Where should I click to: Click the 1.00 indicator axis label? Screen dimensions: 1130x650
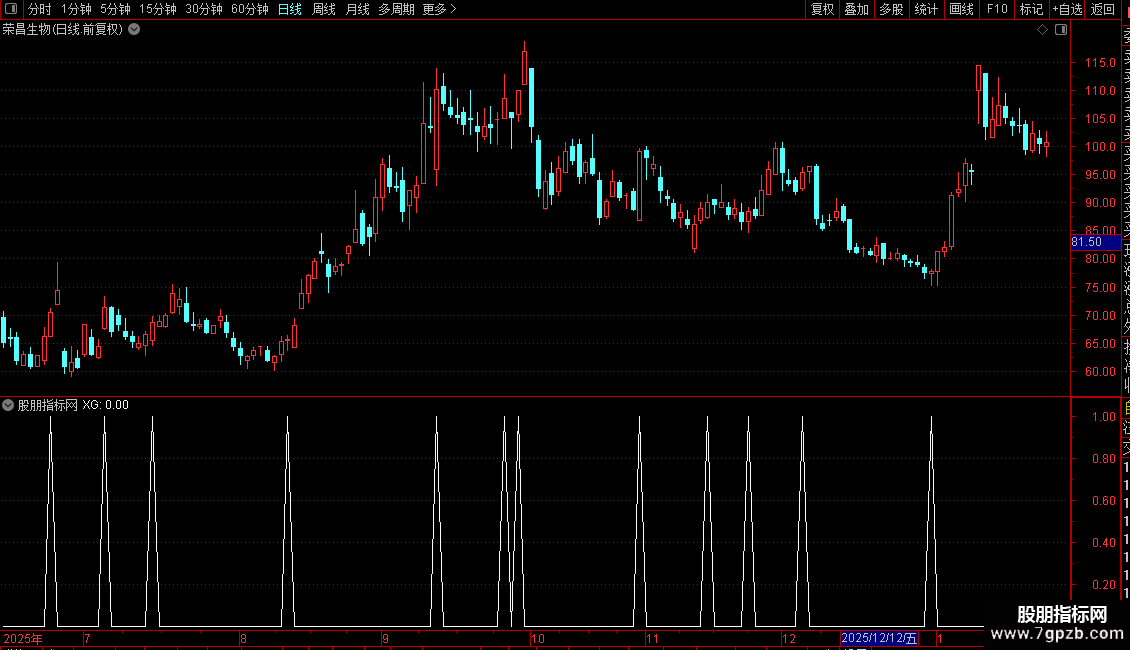click(x=1104, y=417)
